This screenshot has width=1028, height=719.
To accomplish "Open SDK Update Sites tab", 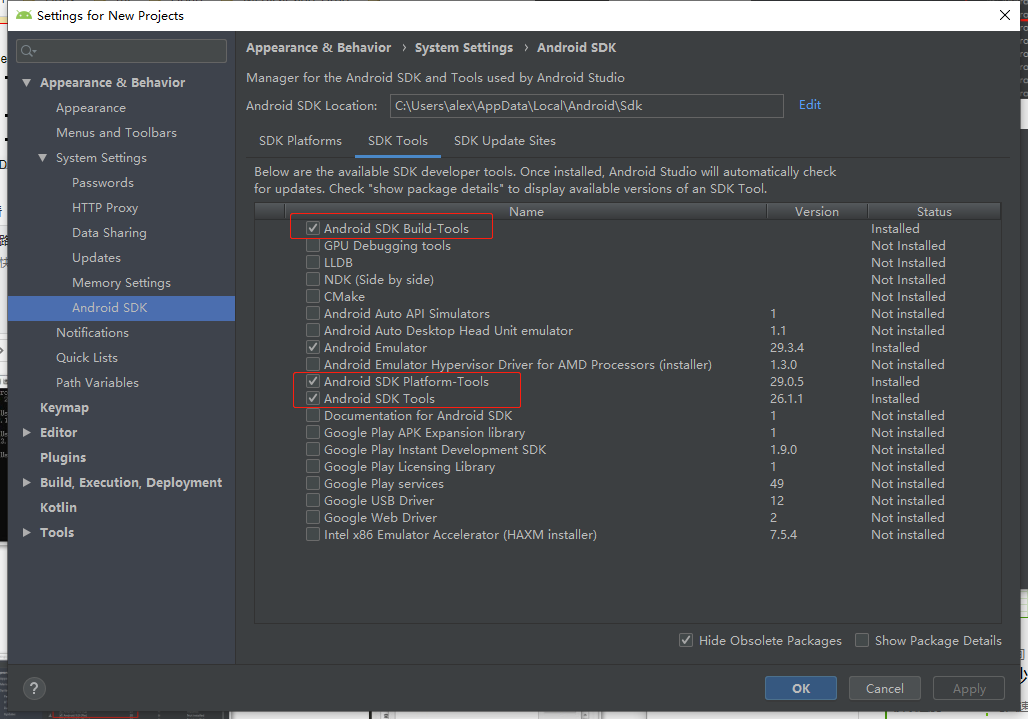I will [x=504, y=141].
